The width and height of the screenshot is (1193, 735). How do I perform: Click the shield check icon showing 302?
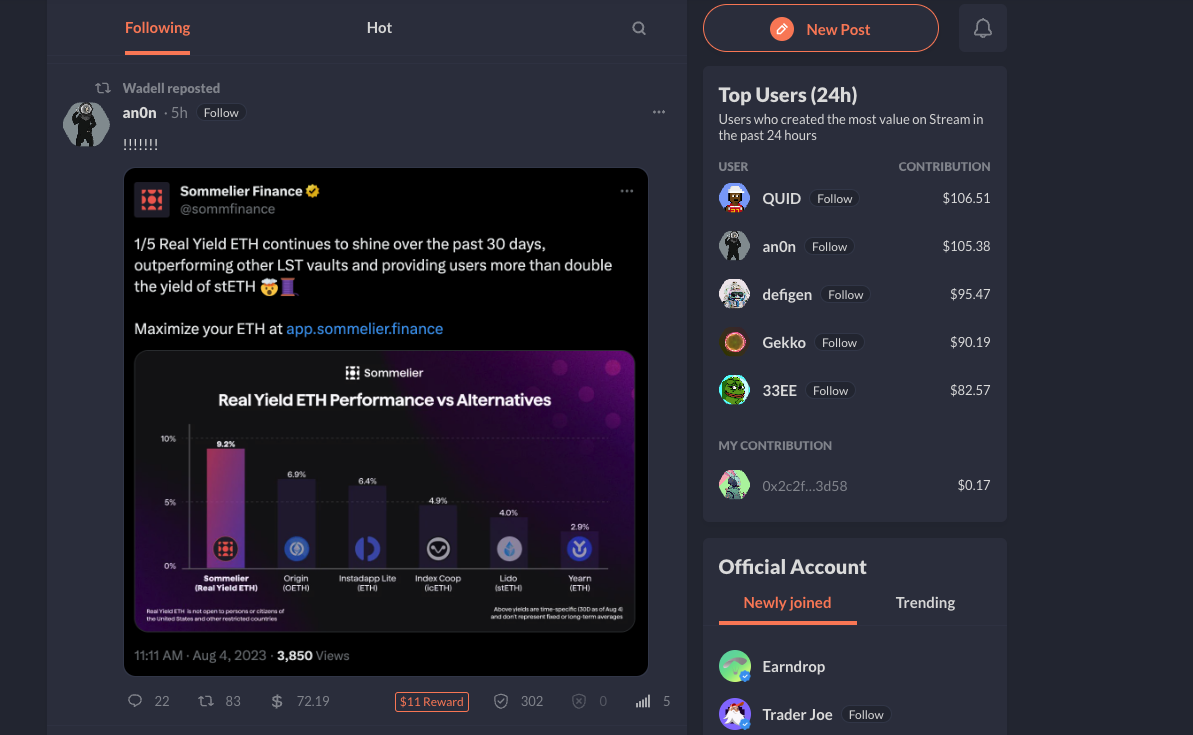501,701
